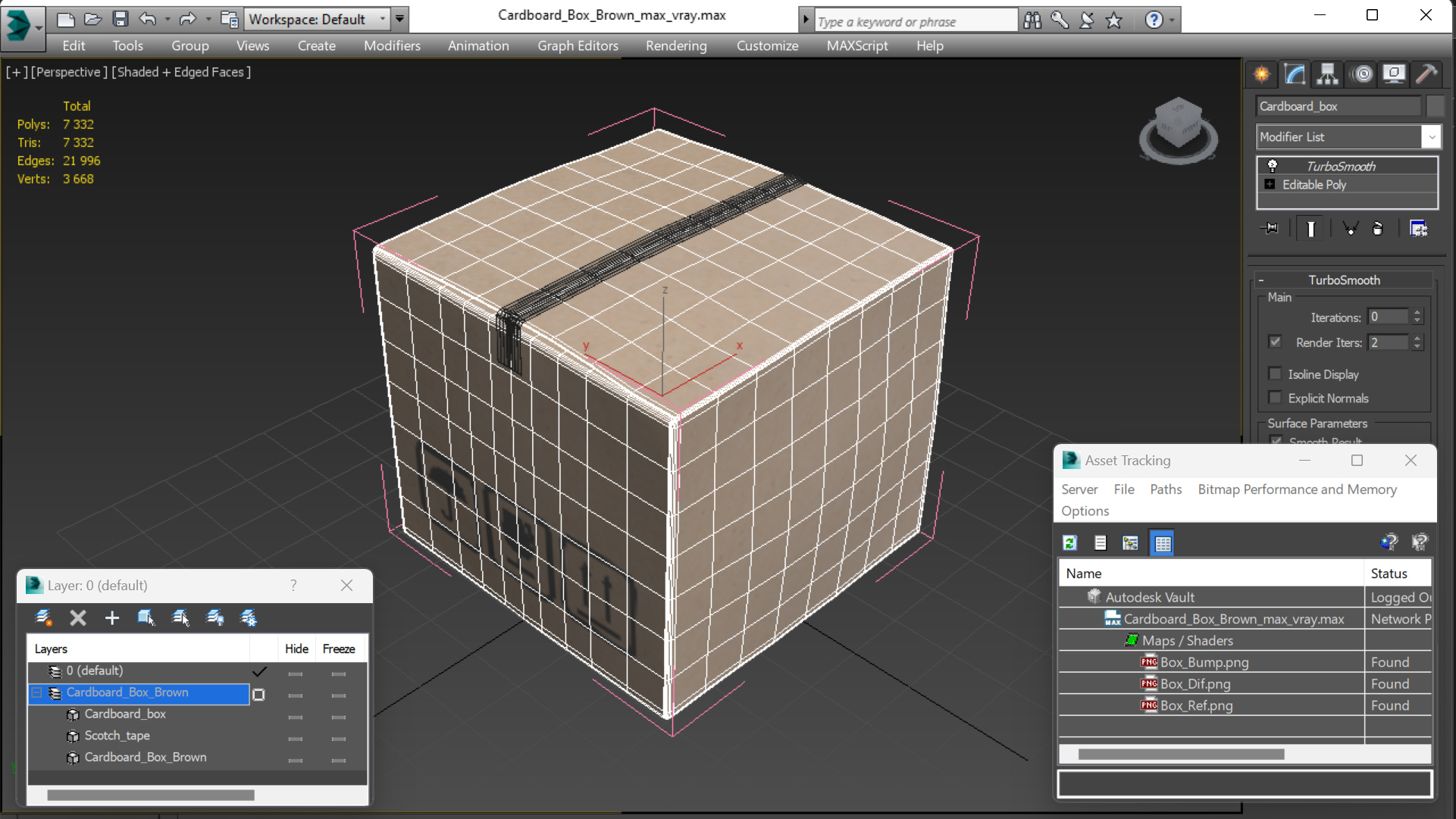Click the Open File folder icon
This screenshot has height=819, width=1456.
point(92,20)
